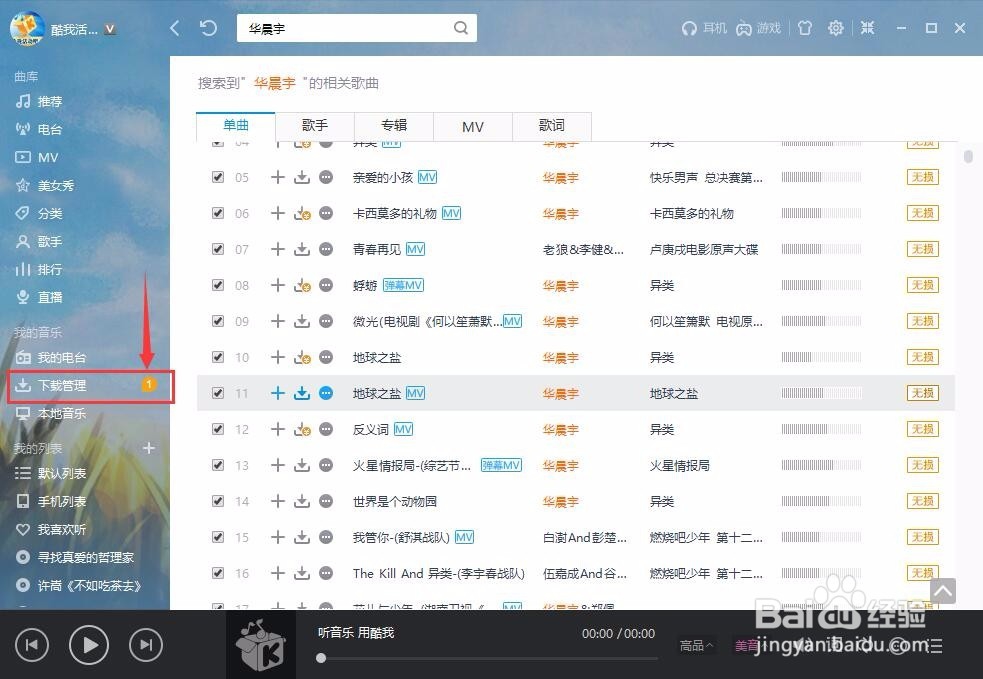Open the 排行 rankings section

tap(48, 269)
